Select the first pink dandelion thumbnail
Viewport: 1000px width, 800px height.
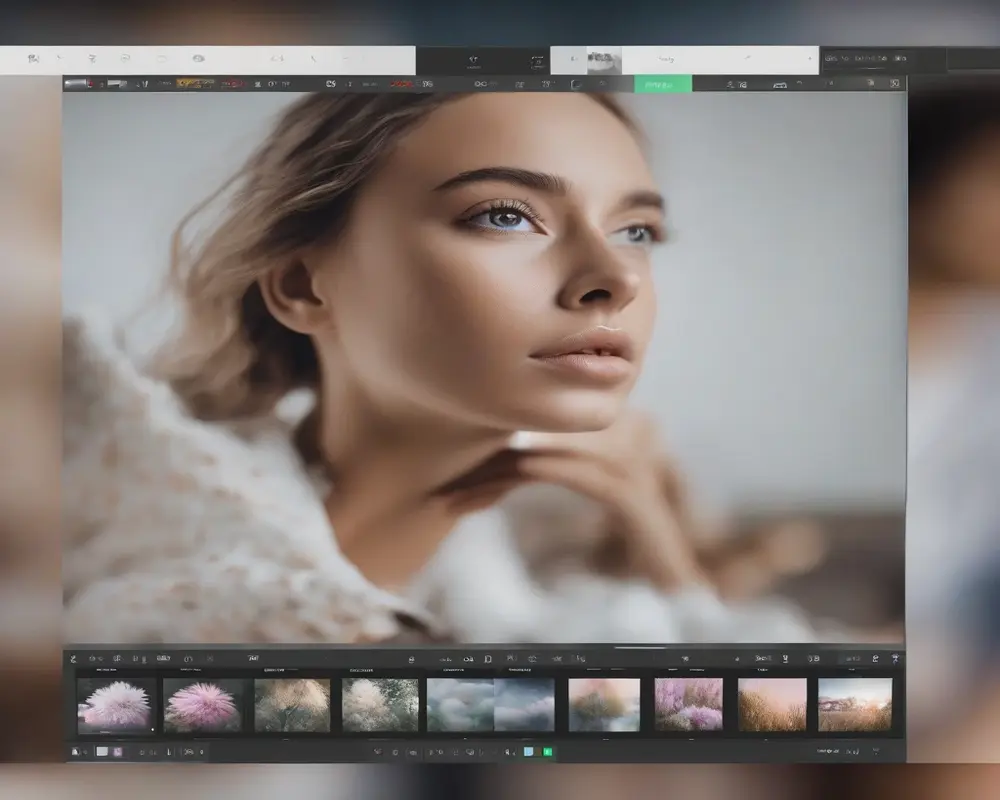click(x=116, y=706)
